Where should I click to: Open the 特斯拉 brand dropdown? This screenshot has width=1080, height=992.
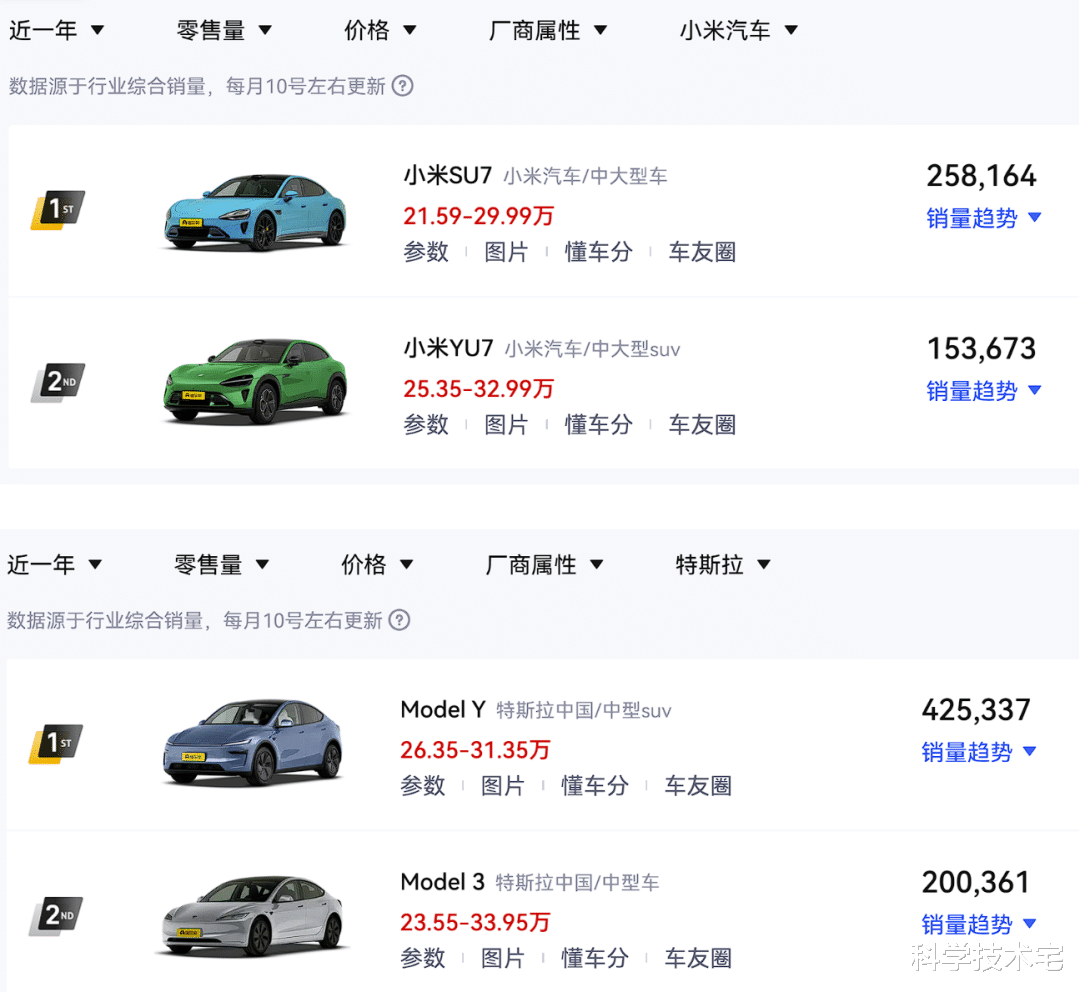click(723, 565)
